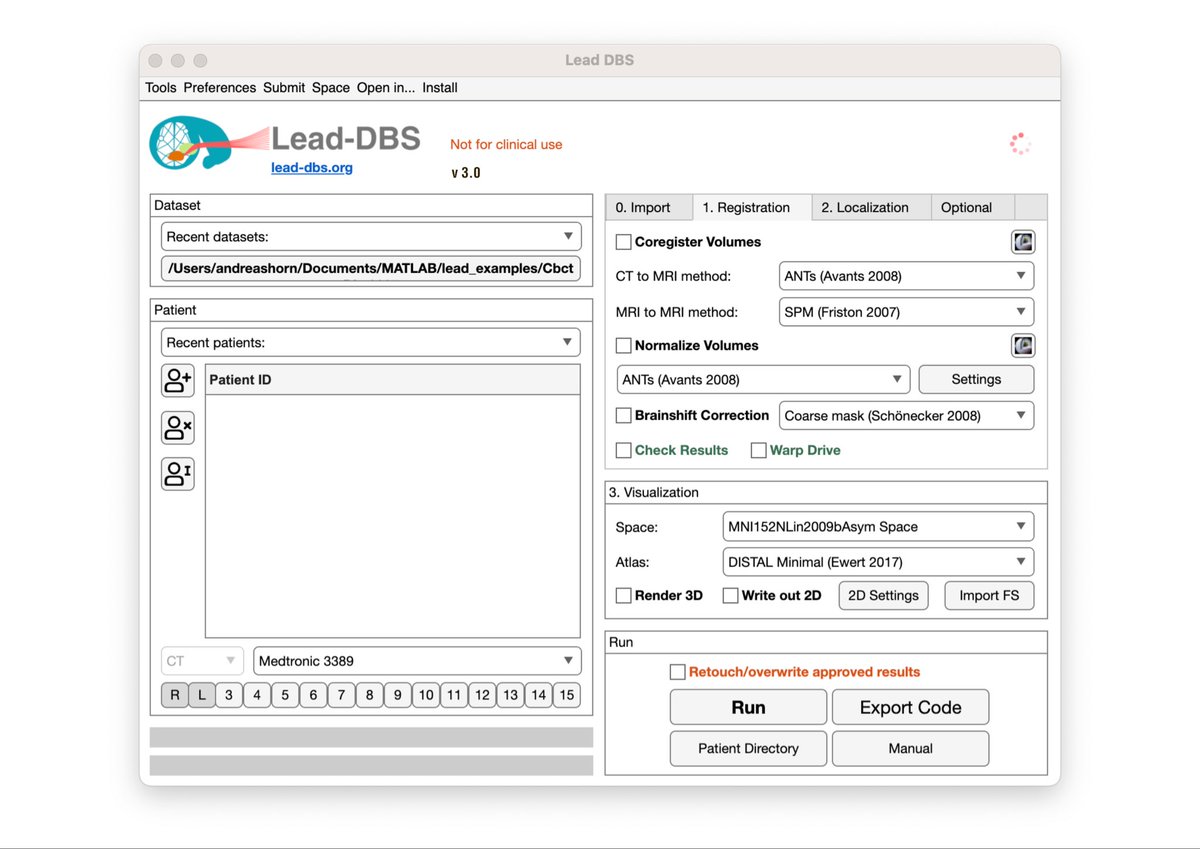
Task: Open the Submit menu
Action: click(284, 88)
